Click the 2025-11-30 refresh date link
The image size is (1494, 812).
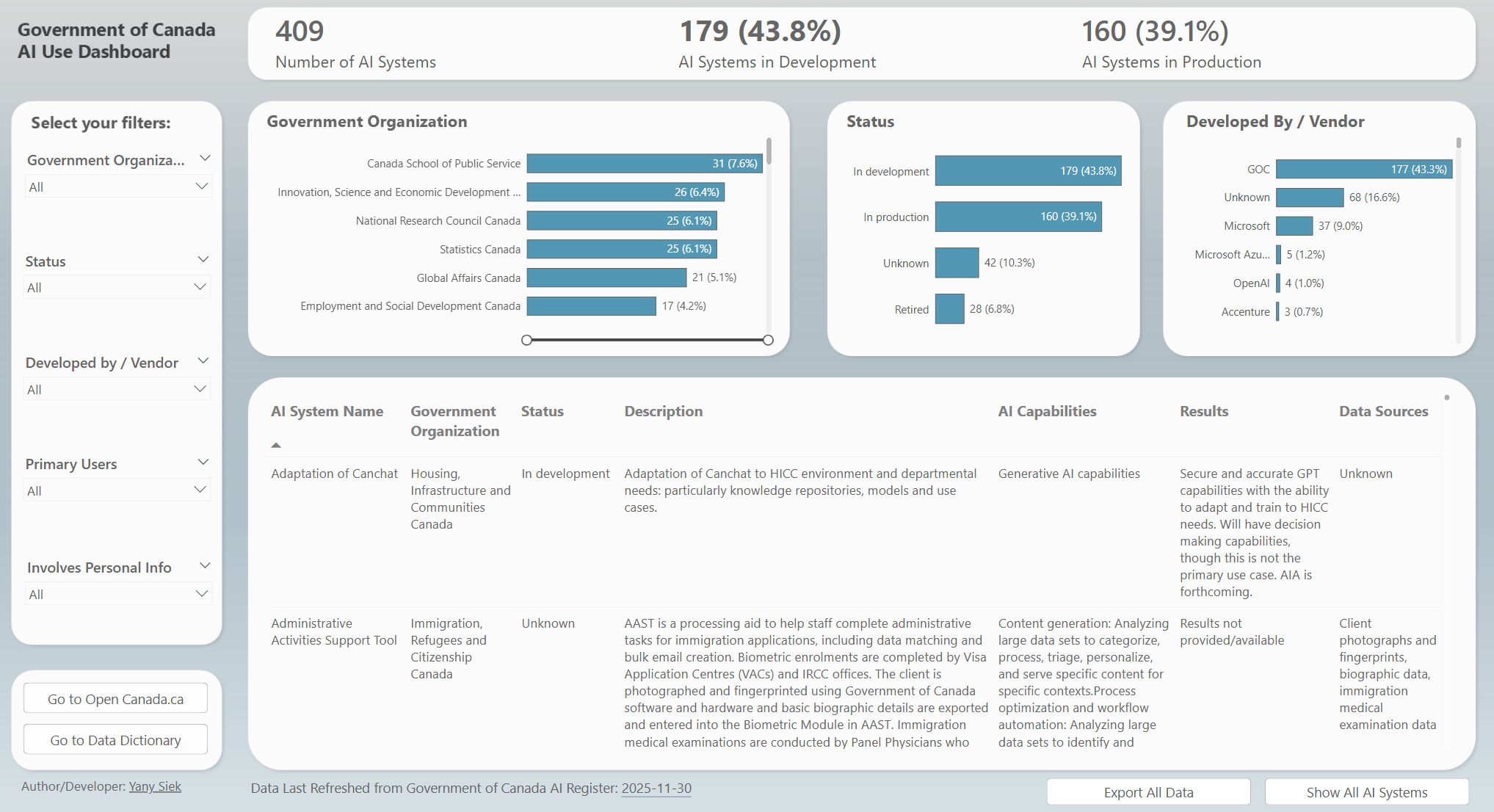(656, 788)
